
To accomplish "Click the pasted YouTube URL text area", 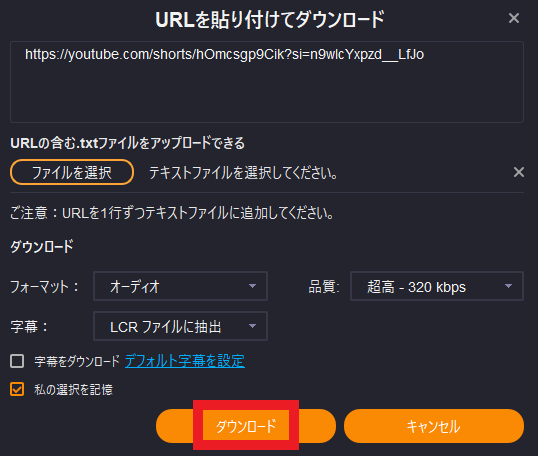I will pyautogui.click(x=267, y=82).
